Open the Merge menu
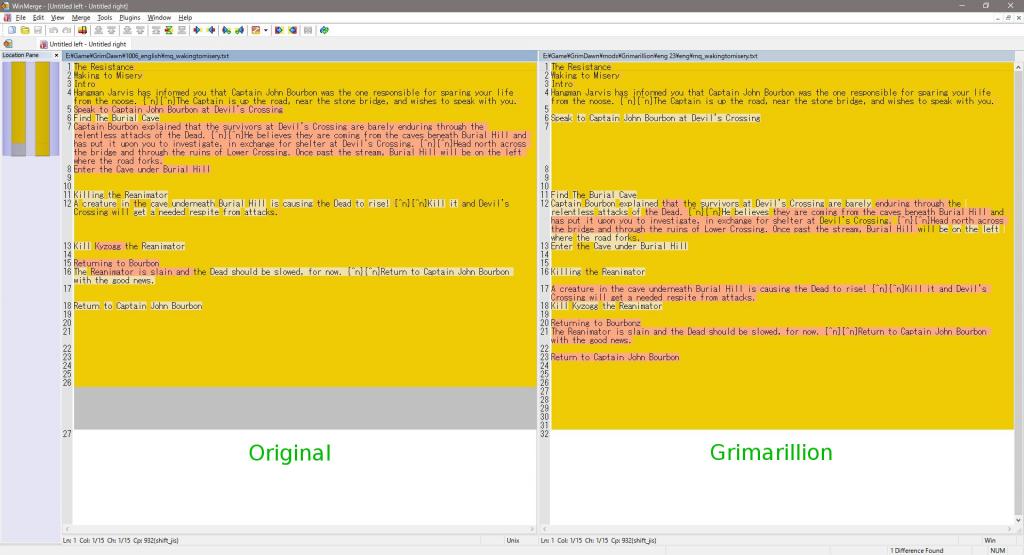This screenshot has height=555, width=1024. click(81, 17)
